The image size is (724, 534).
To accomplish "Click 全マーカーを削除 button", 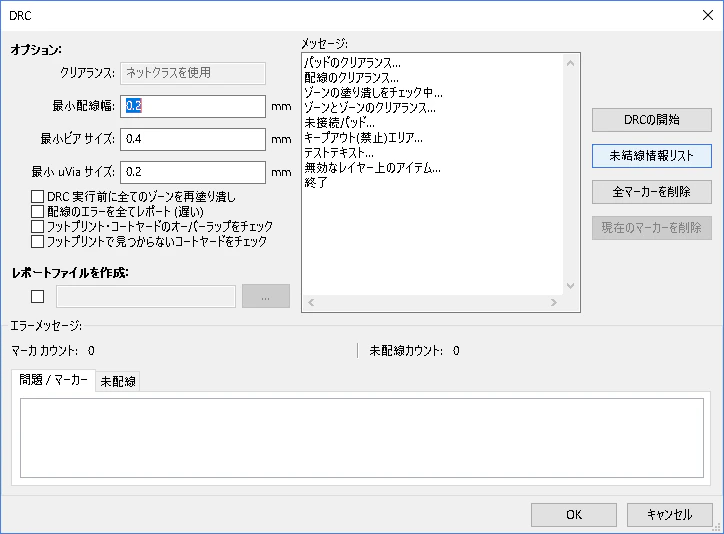I will coord(652,192).
